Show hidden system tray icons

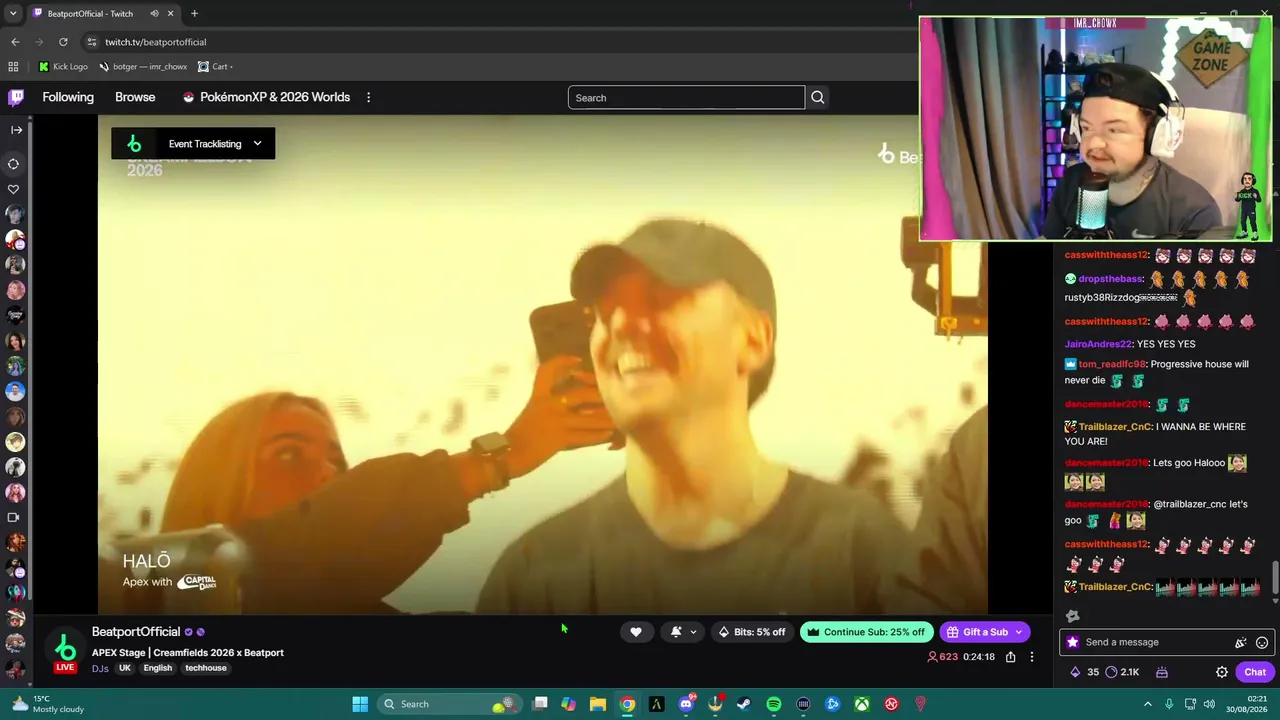click(1148, 704)
